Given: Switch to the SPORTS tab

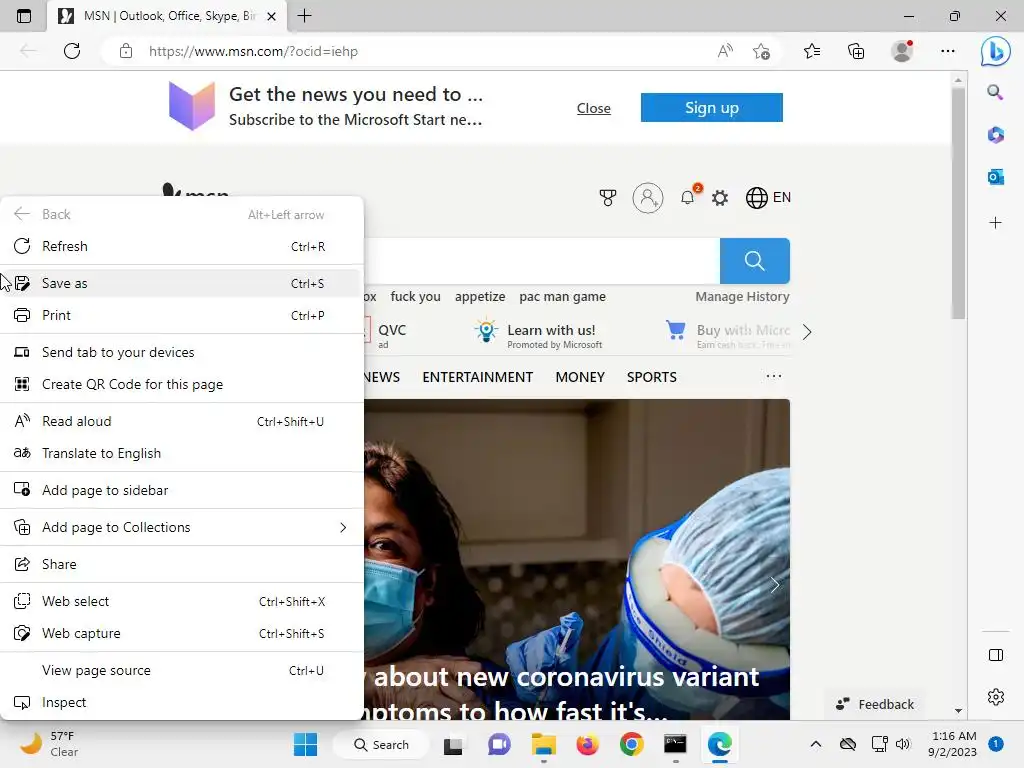Looking at the screenshot, I should point(652,377).
